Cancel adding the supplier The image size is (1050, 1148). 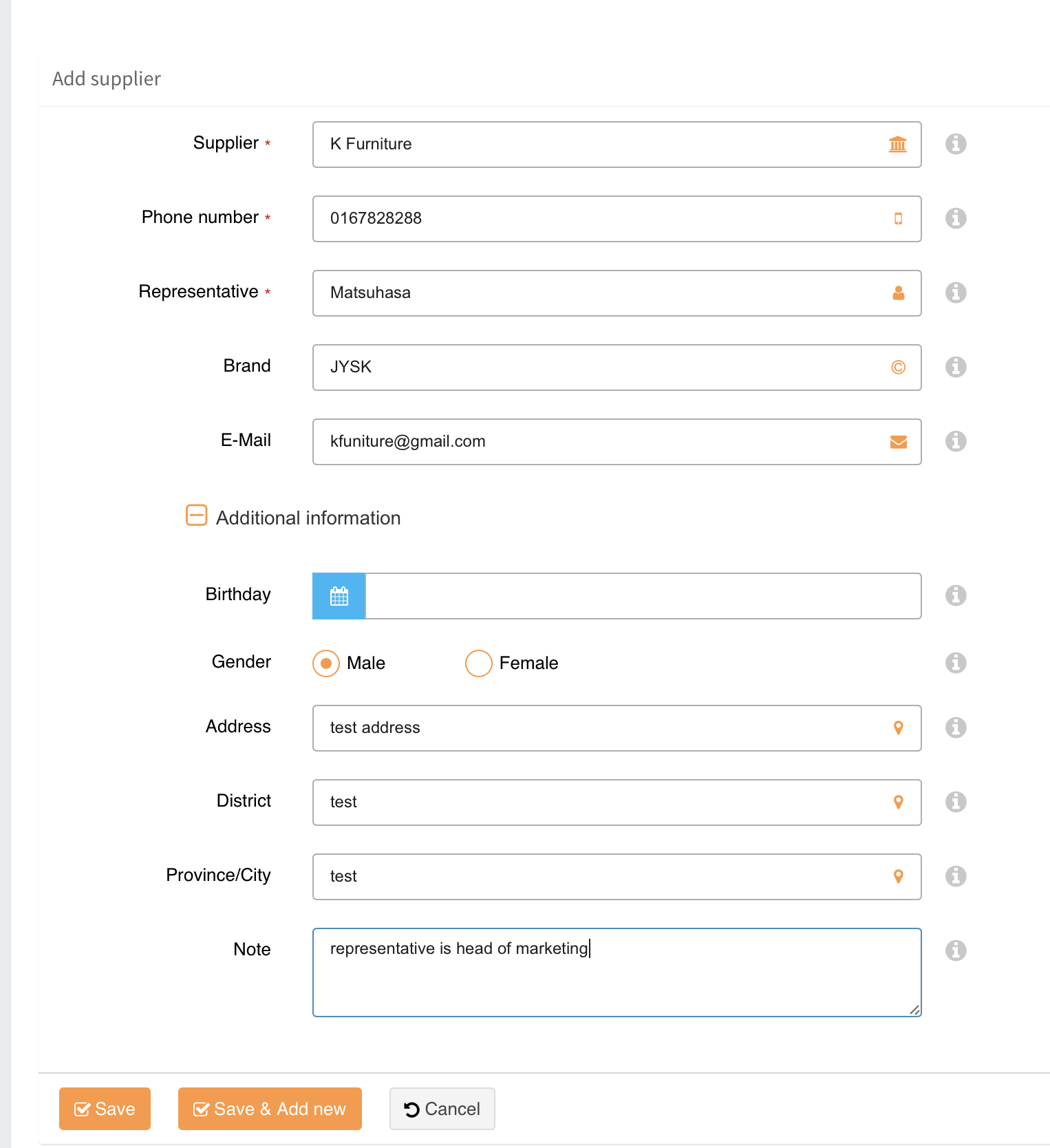[442, 1109]
